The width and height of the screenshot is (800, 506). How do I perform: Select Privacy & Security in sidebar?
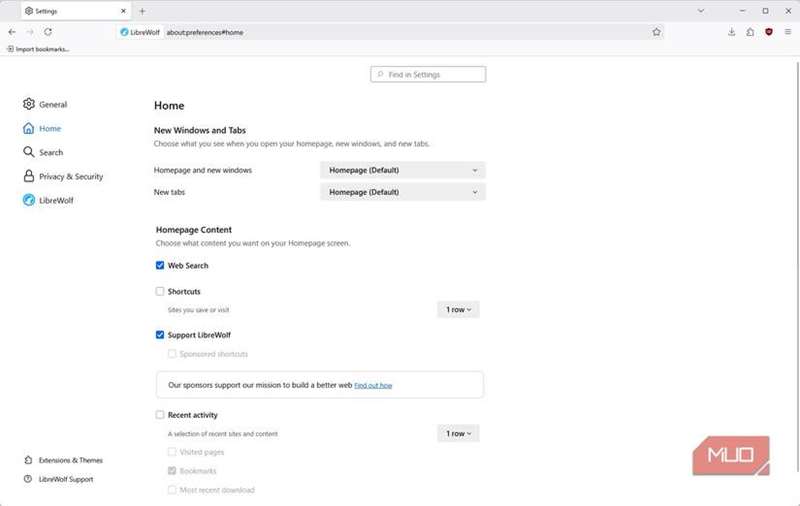pos(70,177)
